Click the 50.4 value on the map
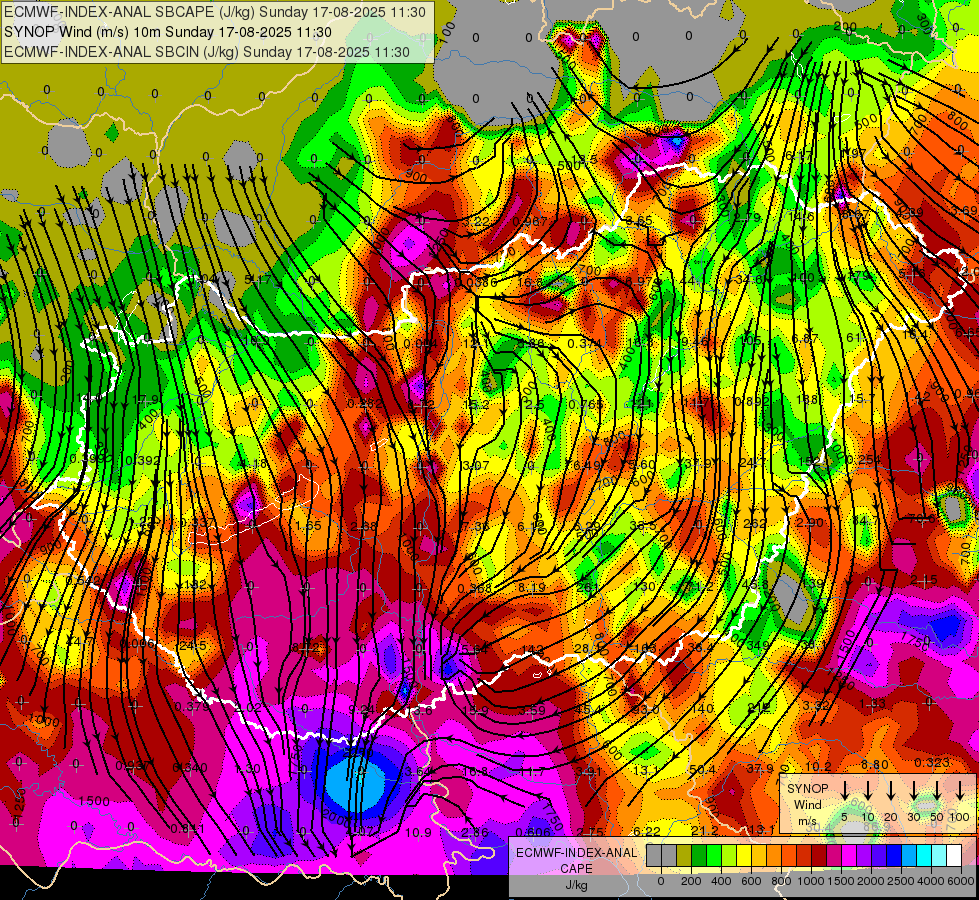The width and height of the screenshot is (979, 900). (702, 769)
